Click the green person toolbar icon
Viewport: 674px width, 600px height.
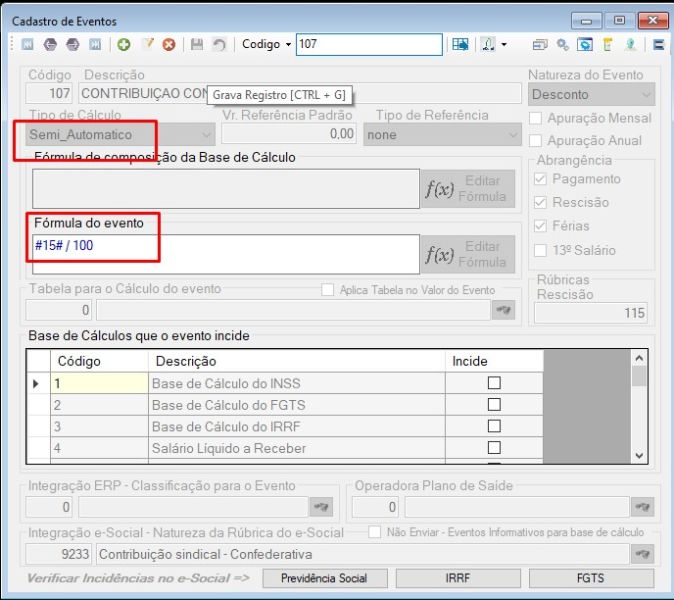pyautogui.click(x=630, y=44)
